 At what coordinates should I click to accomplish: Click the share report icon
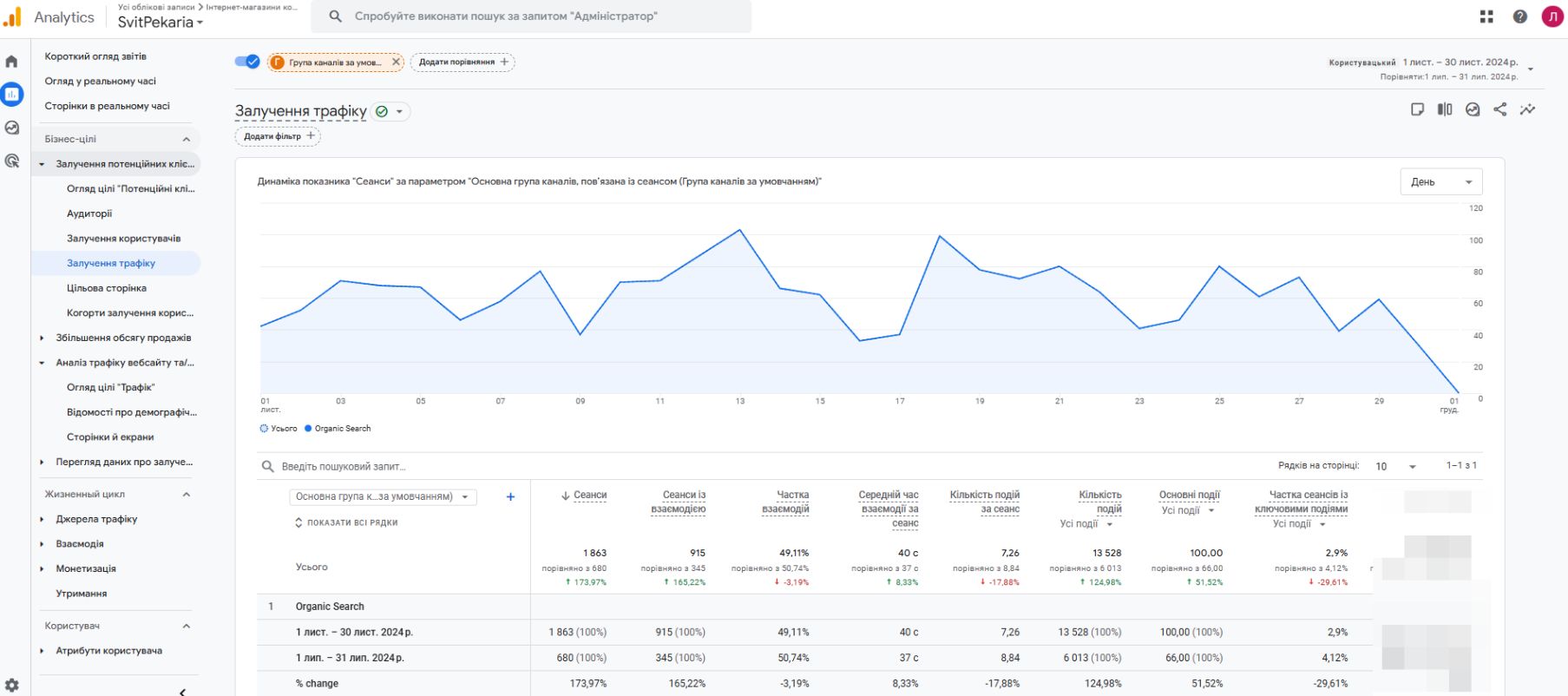(x=1499, y=109)
